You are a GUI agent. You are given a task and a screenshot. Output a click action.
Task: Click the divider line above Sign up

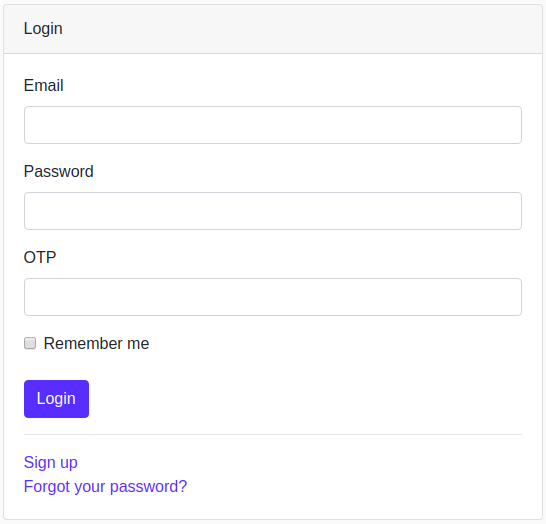(x=273, y=435)
